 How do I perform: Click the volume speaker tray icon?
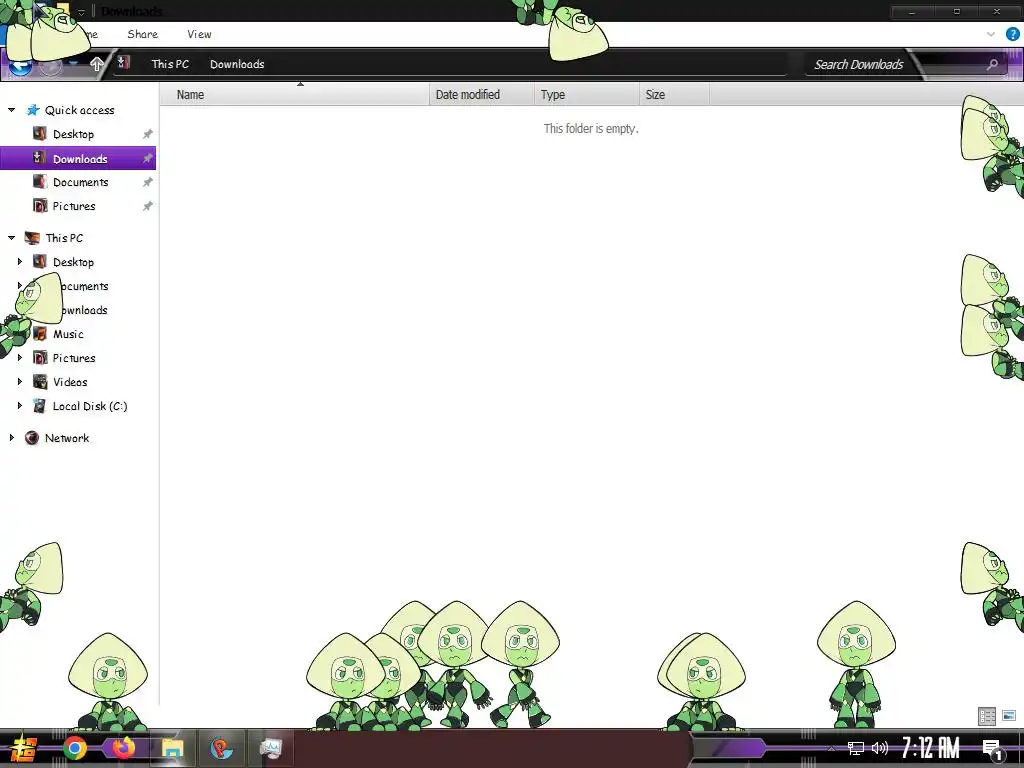click(880, 748)
